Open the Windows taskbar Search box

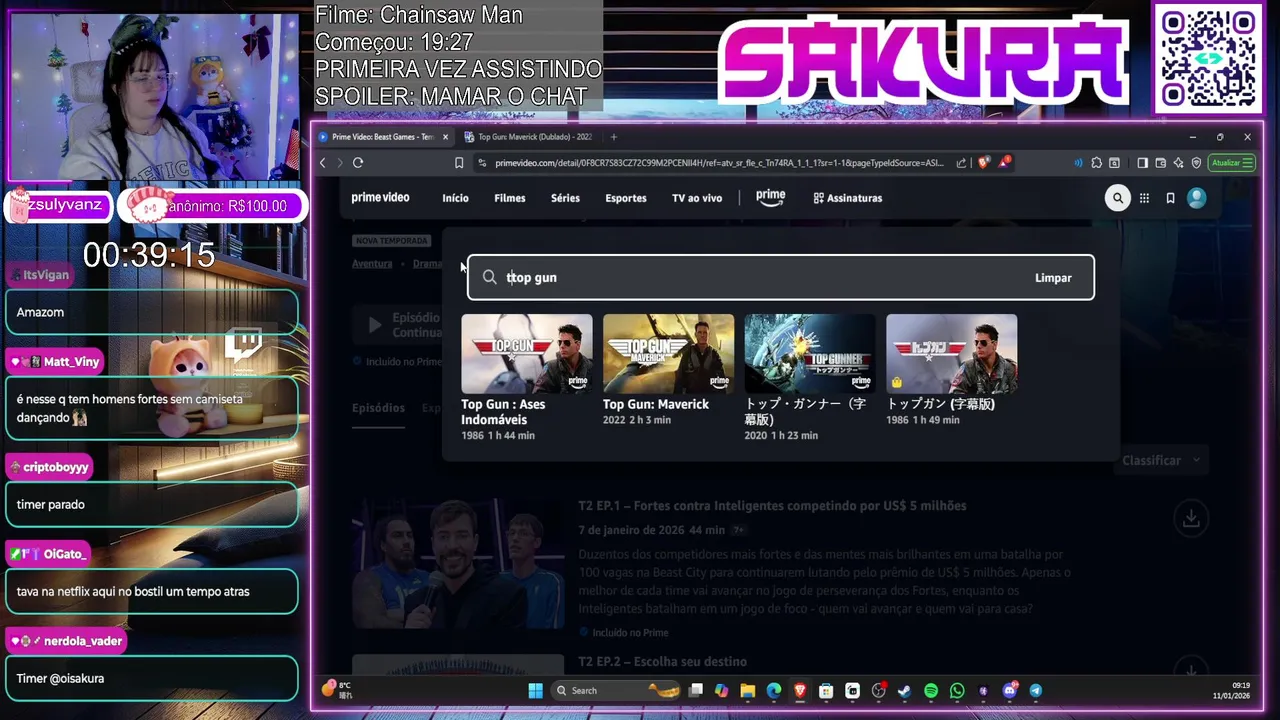click(616, 690)
